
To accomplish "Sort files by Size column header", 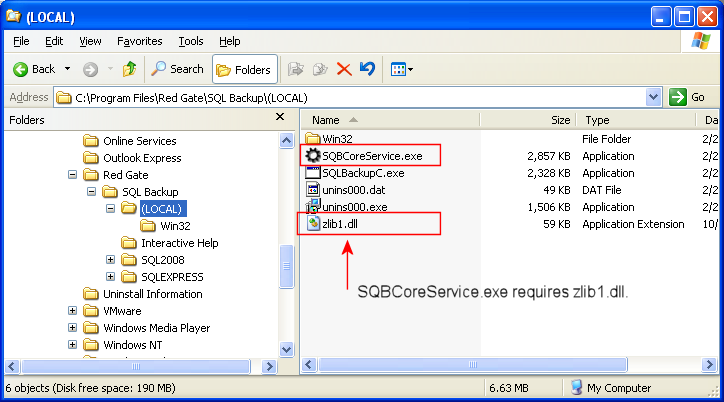I will click(528, 120).
